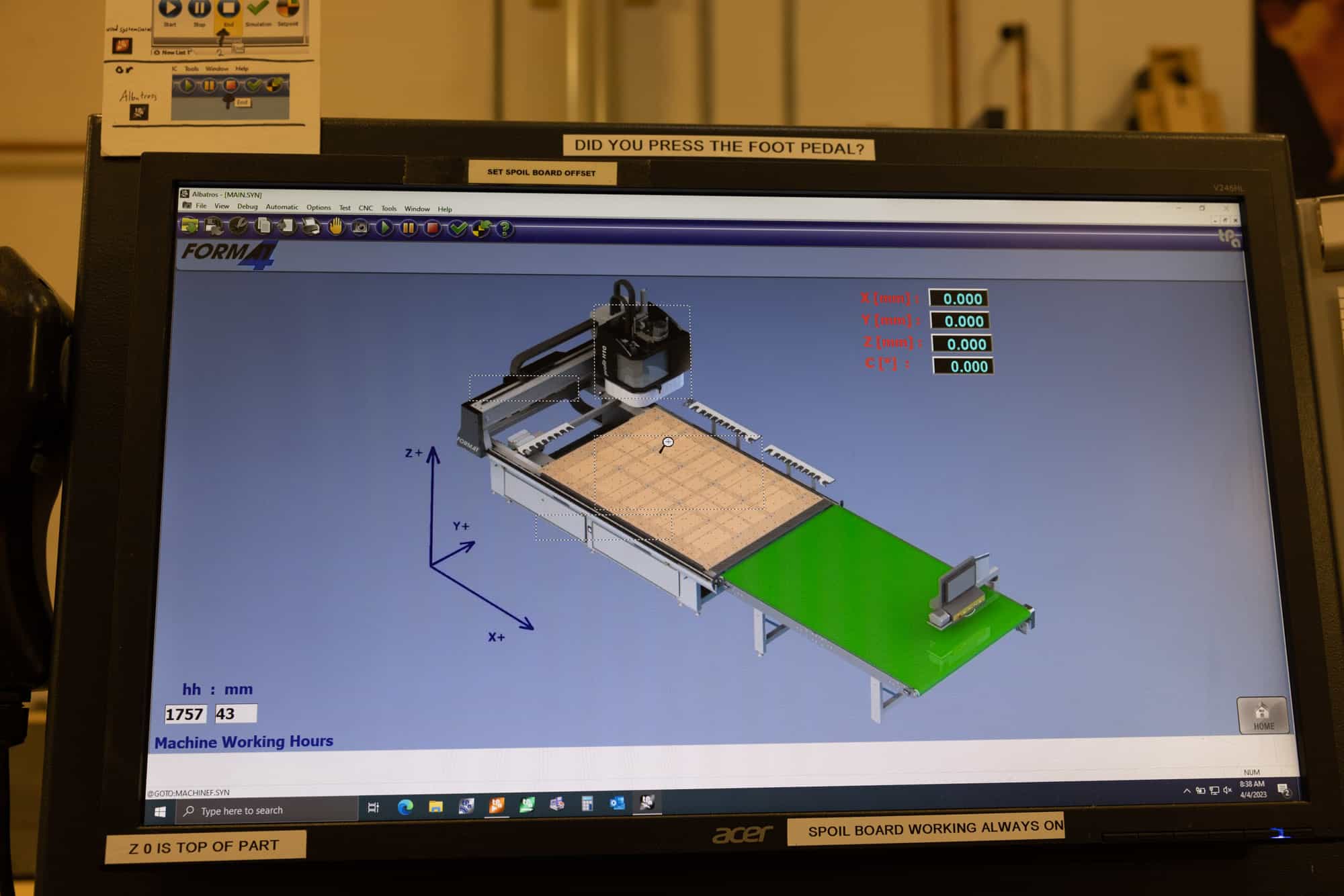Click the green tpa taskbar icon

point(527,804)
